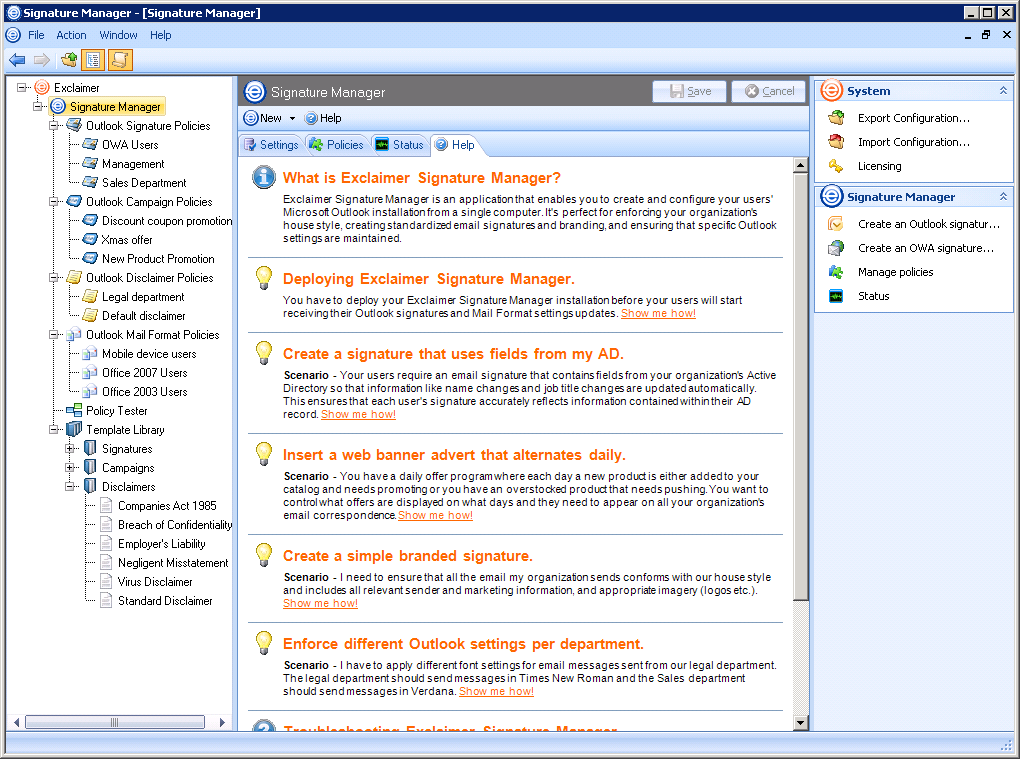Image resolution: width=1020 pixels, height=759 pixels.
Task: Select the Office 2007 Users policy
Action: coord(144,373)
